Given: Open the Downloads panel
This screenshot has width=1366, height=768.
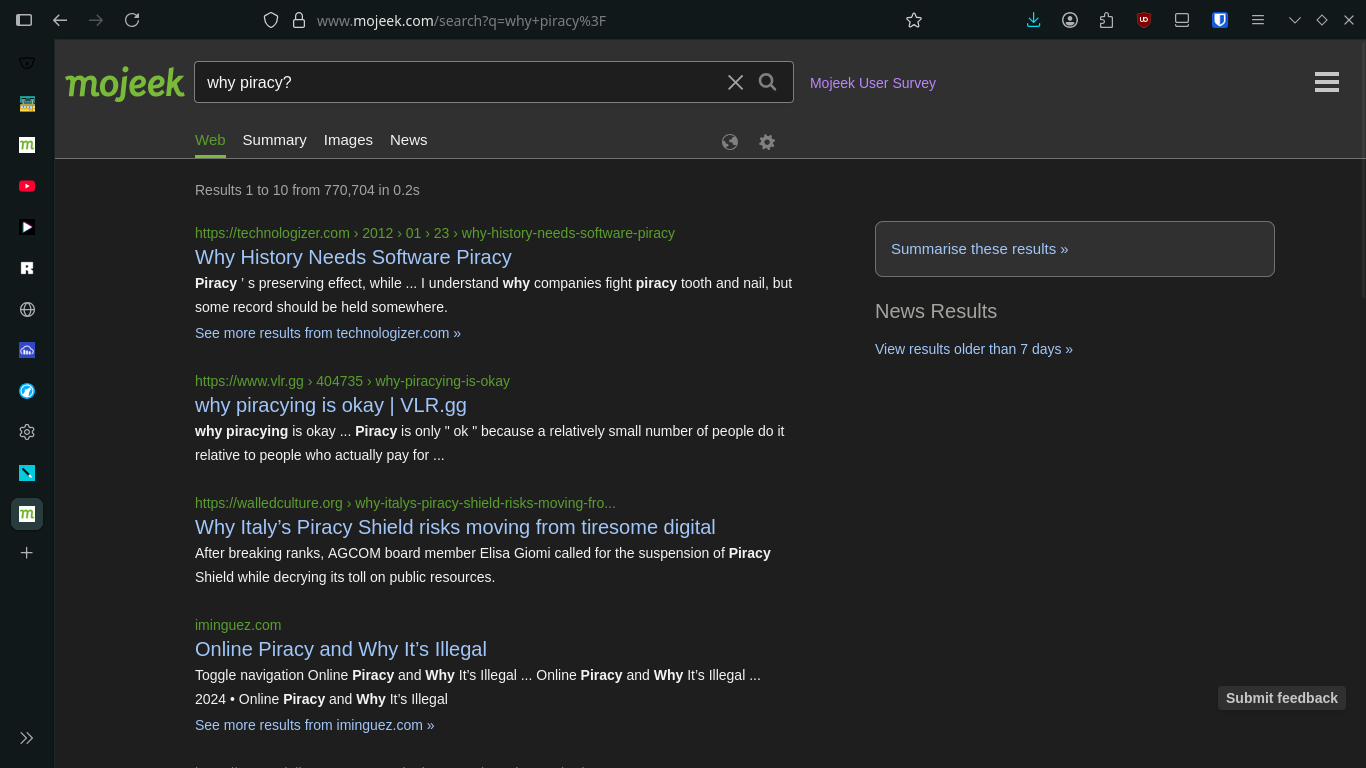Looking at the screenshot, I should click(1034, 20).
